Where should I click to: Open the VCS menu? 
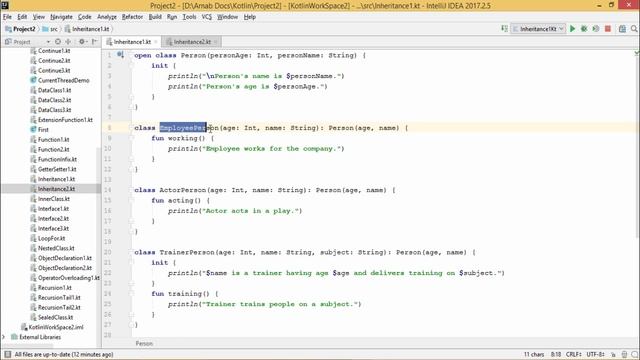pyautogui.click(x=207, y=17)
